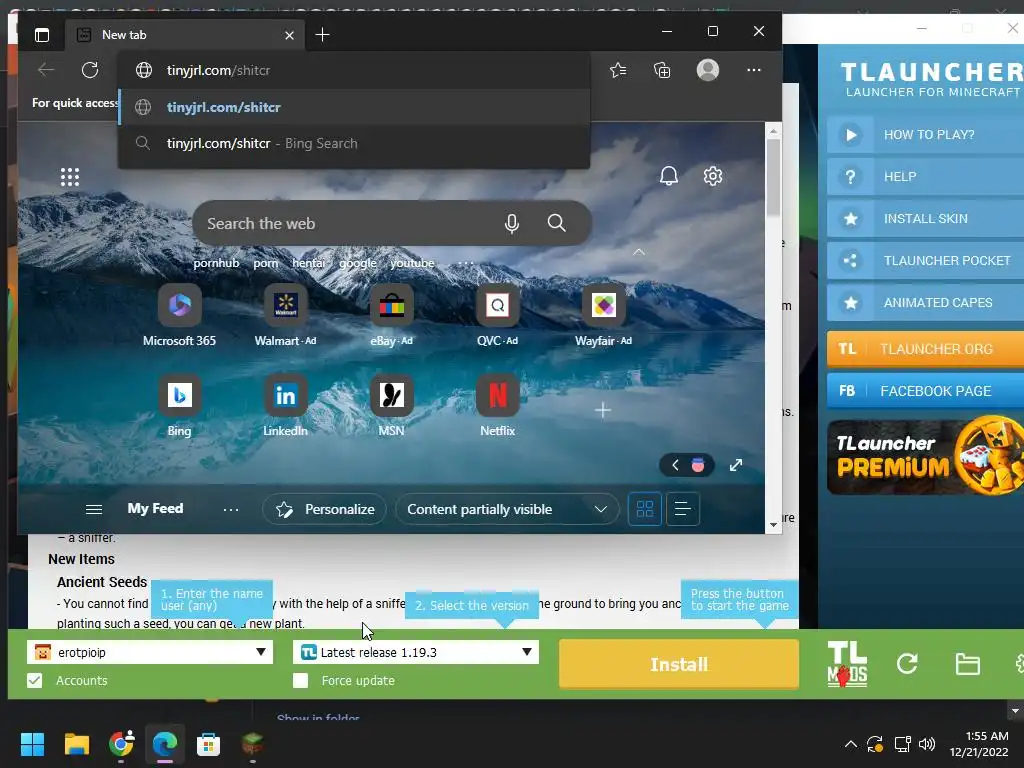Select the Bing Search suggestion
Viewport: 1024px width, 768px height.
pos(355,143)
